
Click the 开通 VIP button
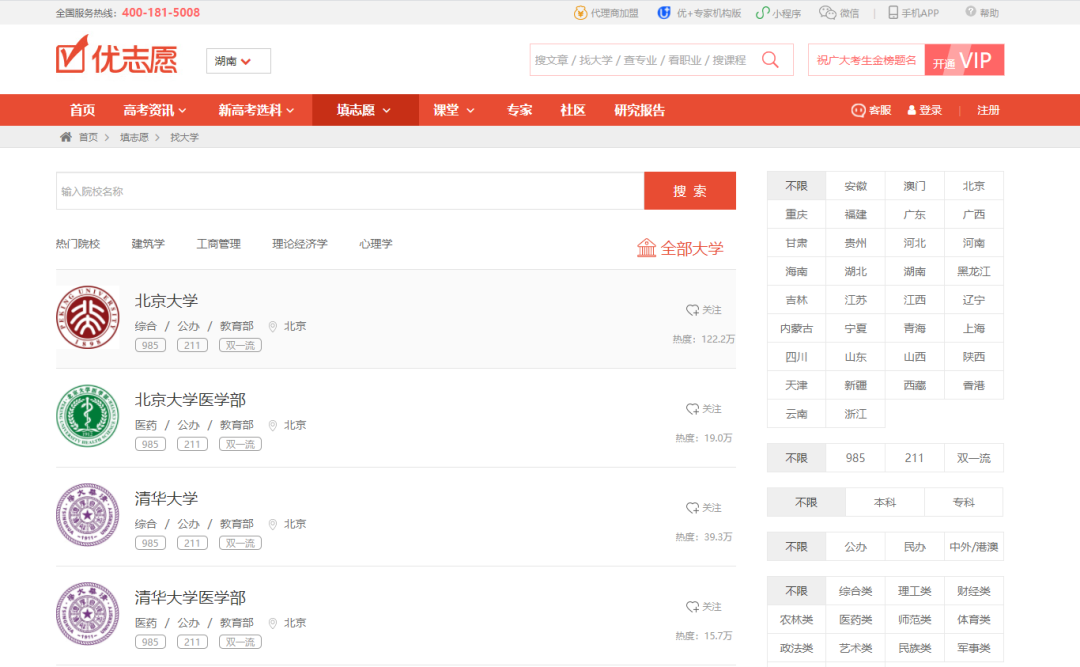click(964, 60)
